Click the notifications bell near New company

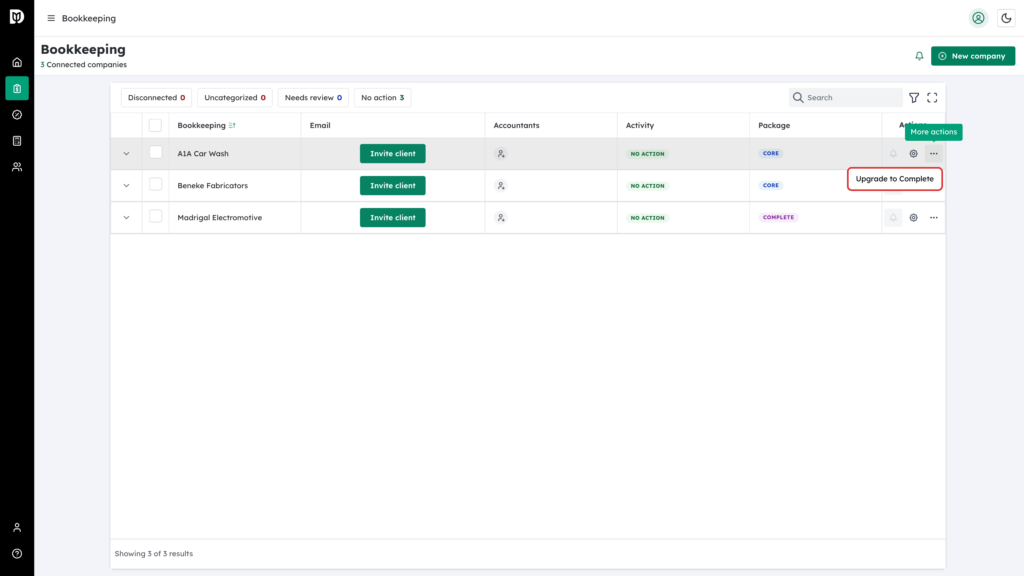(919, 56)
